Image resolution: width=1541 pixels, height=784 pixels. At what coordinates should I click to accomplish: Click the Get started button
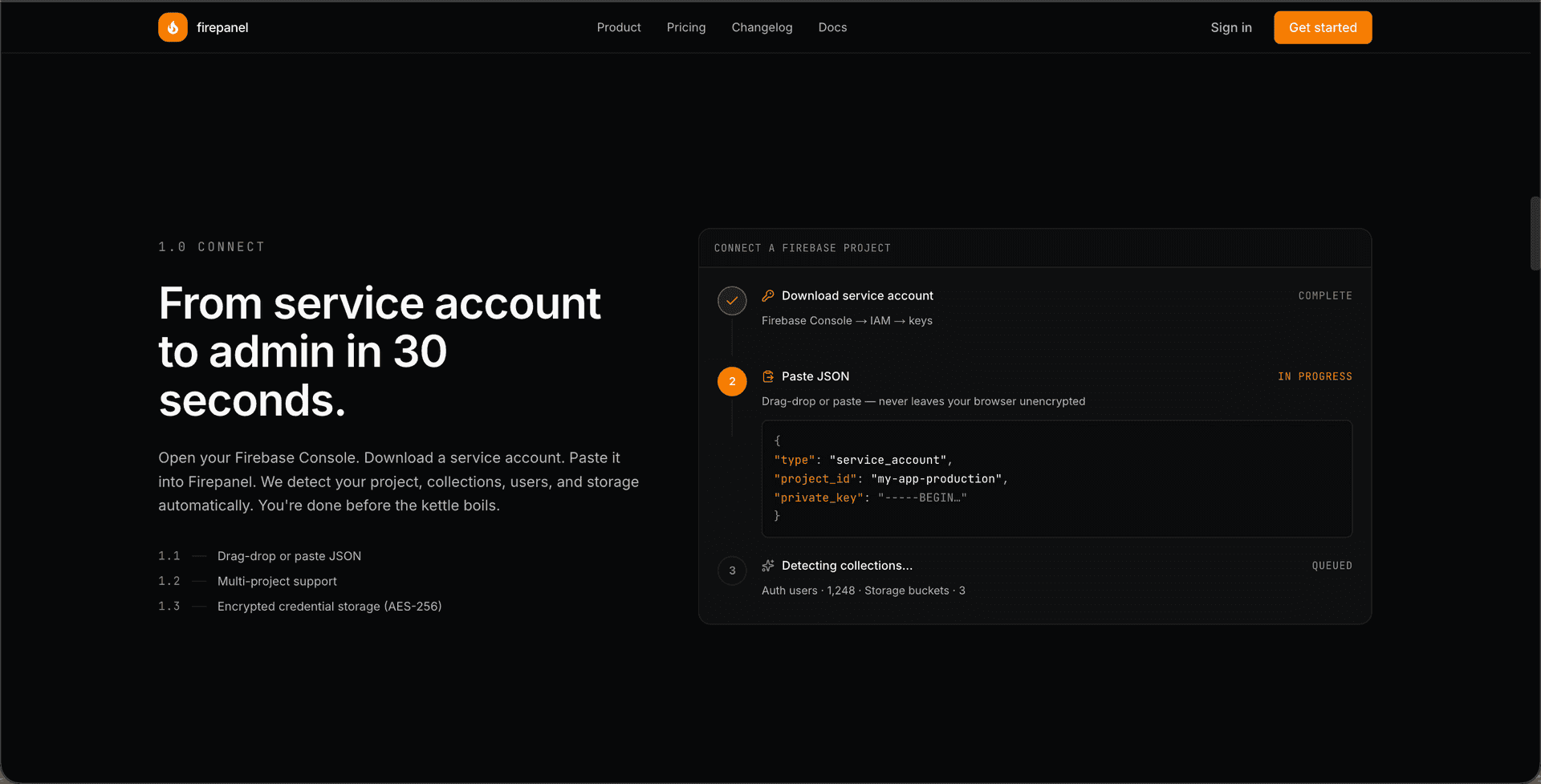(x=1323, y=27)
